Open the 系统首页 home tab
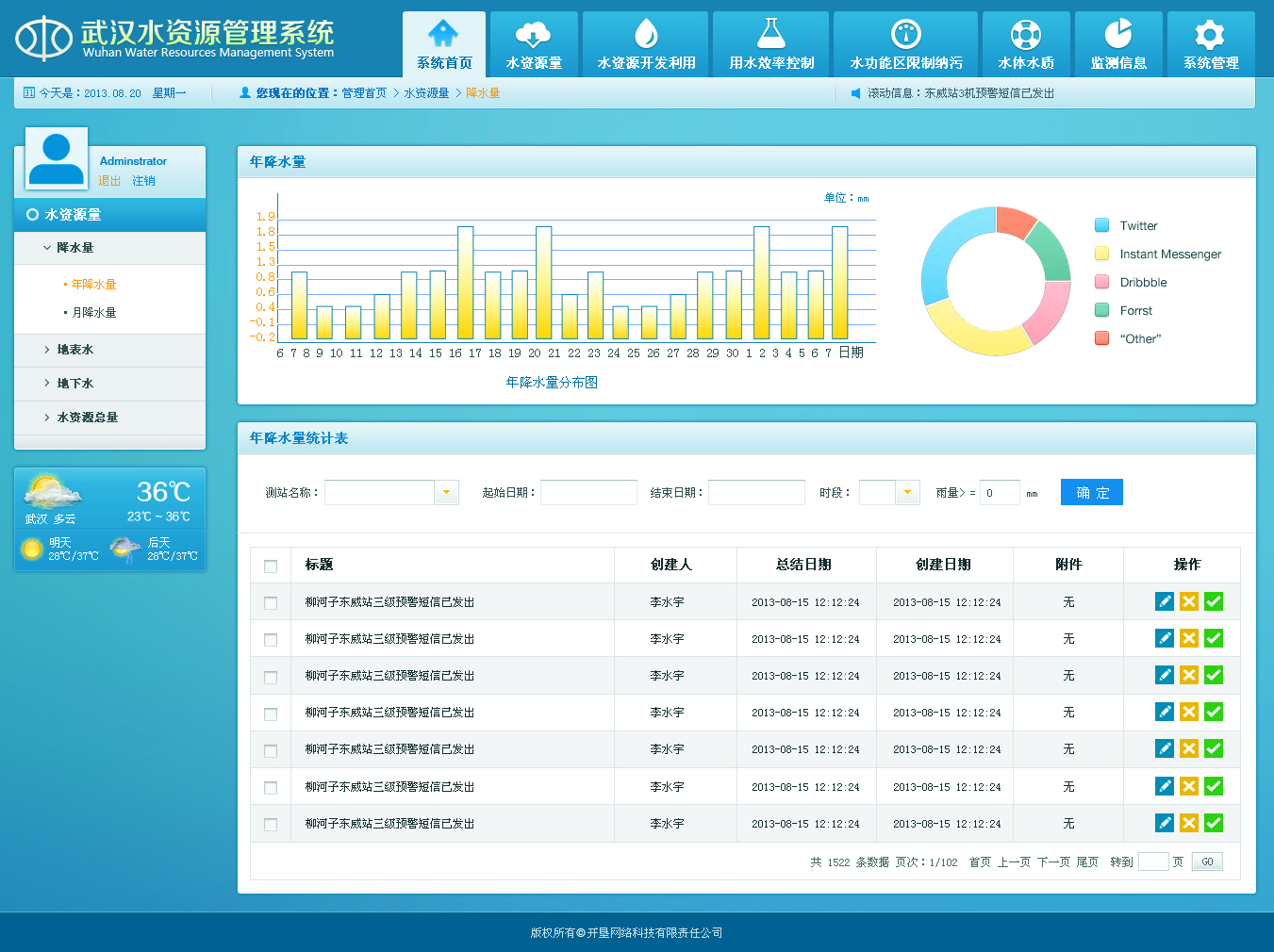This screenshot has width=1274, height=952. click(x=444, y=43)
